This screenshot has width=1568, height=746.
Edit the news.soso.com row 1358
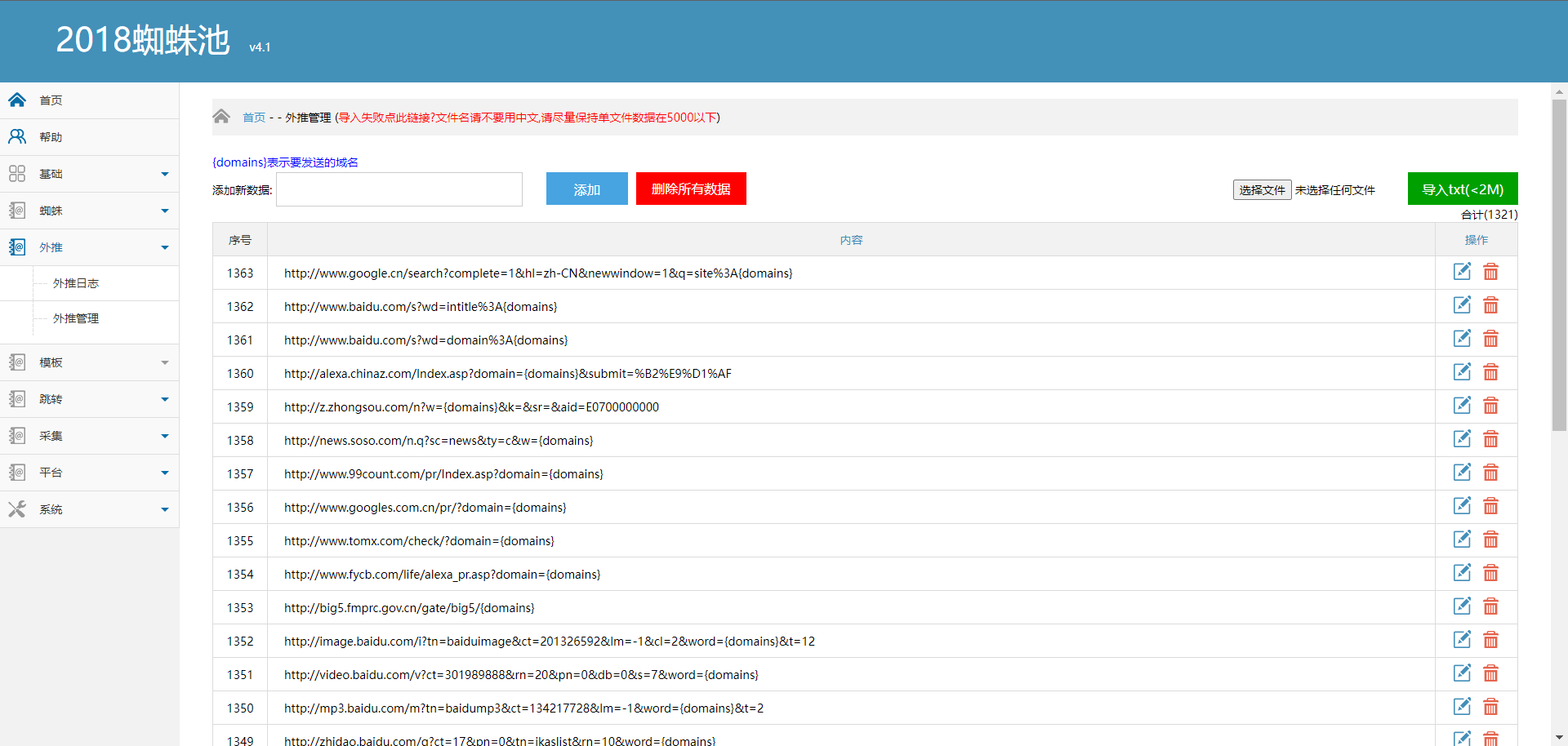click(x=1462, y=439)
